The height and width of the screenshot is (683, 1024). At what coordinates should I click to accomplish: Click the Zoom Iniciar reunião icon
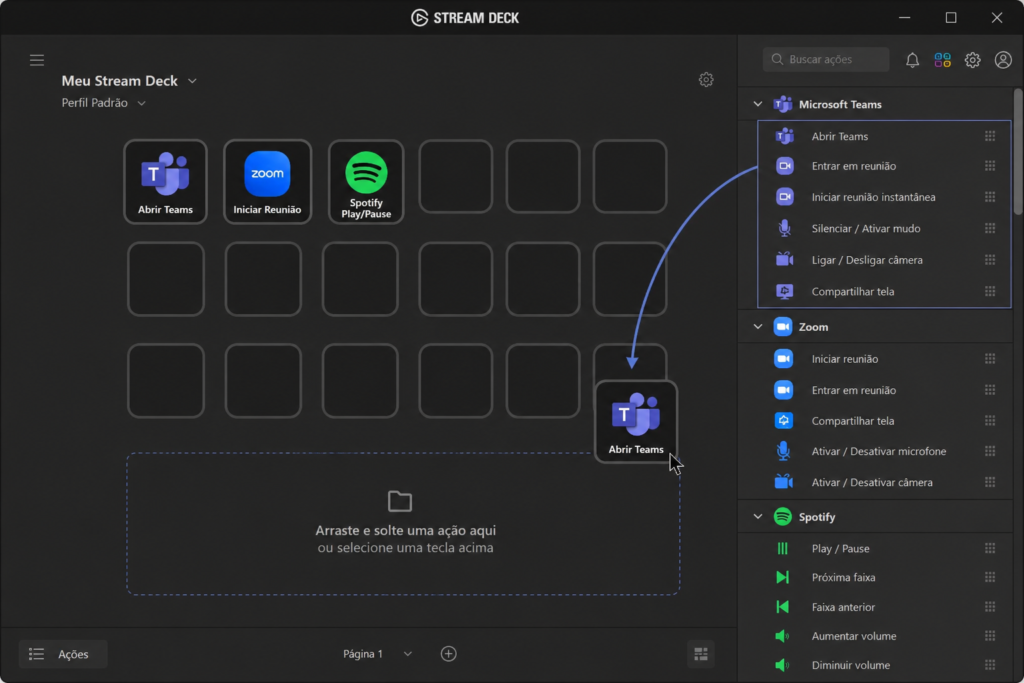click(x=783, y=358)
